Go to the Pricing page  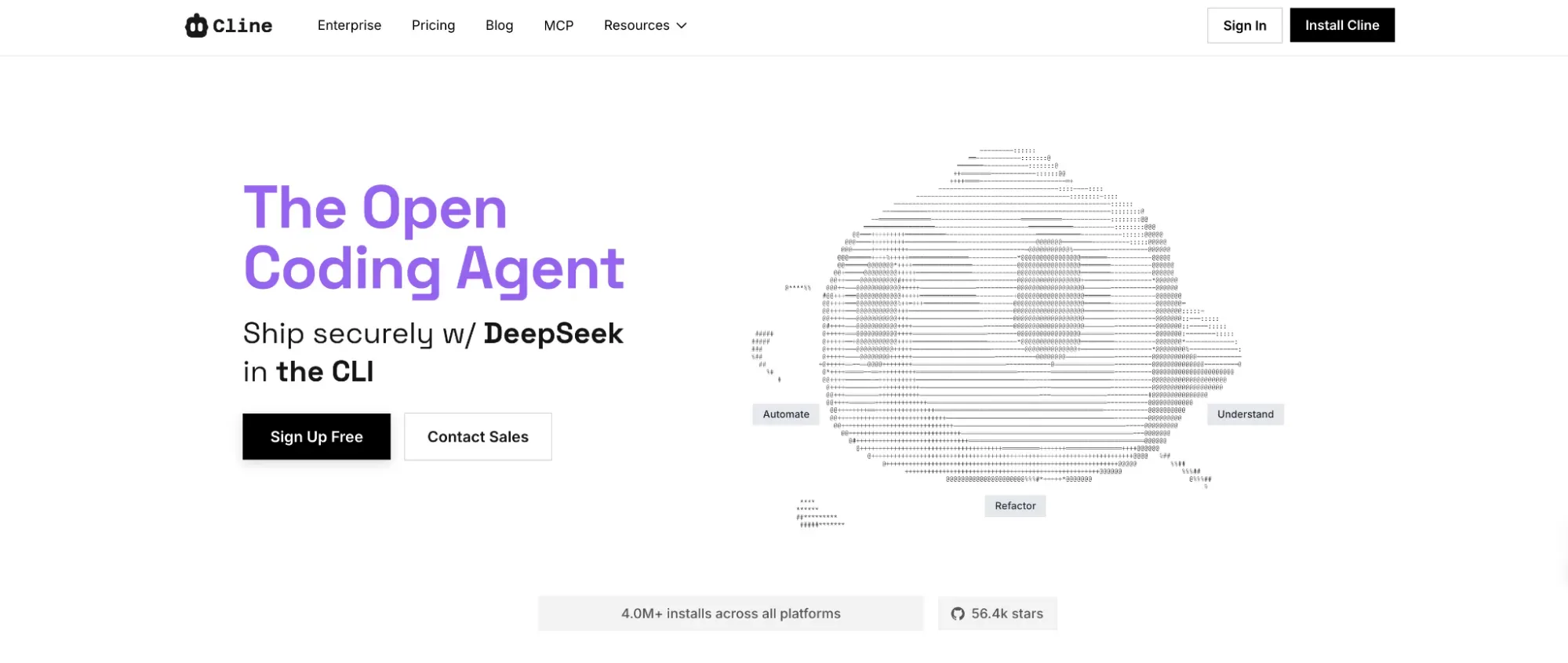433,25
